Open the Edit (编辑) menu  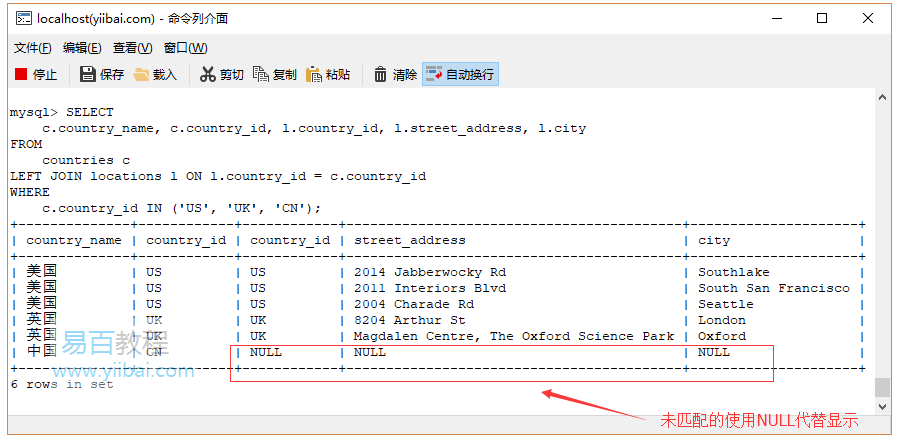click(82, 48)
